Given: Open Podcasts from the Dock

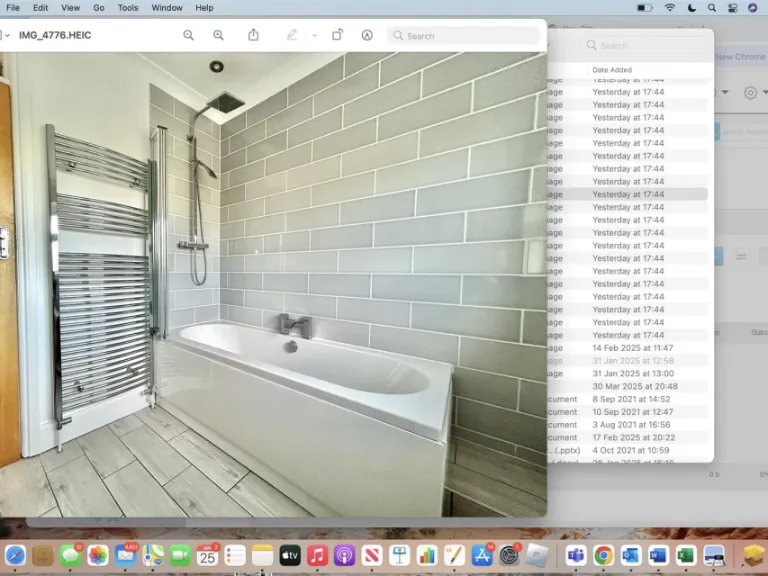Looking at the screenshot, I should coord(345,555).
